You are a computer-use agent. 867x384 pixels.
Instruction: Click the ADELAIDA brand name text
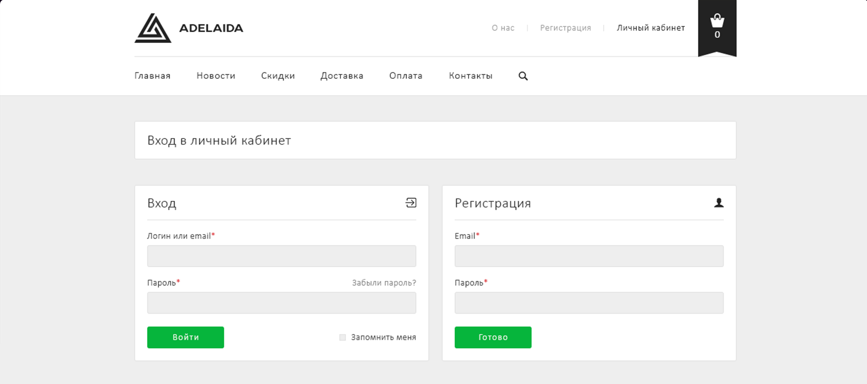(211, 28)
